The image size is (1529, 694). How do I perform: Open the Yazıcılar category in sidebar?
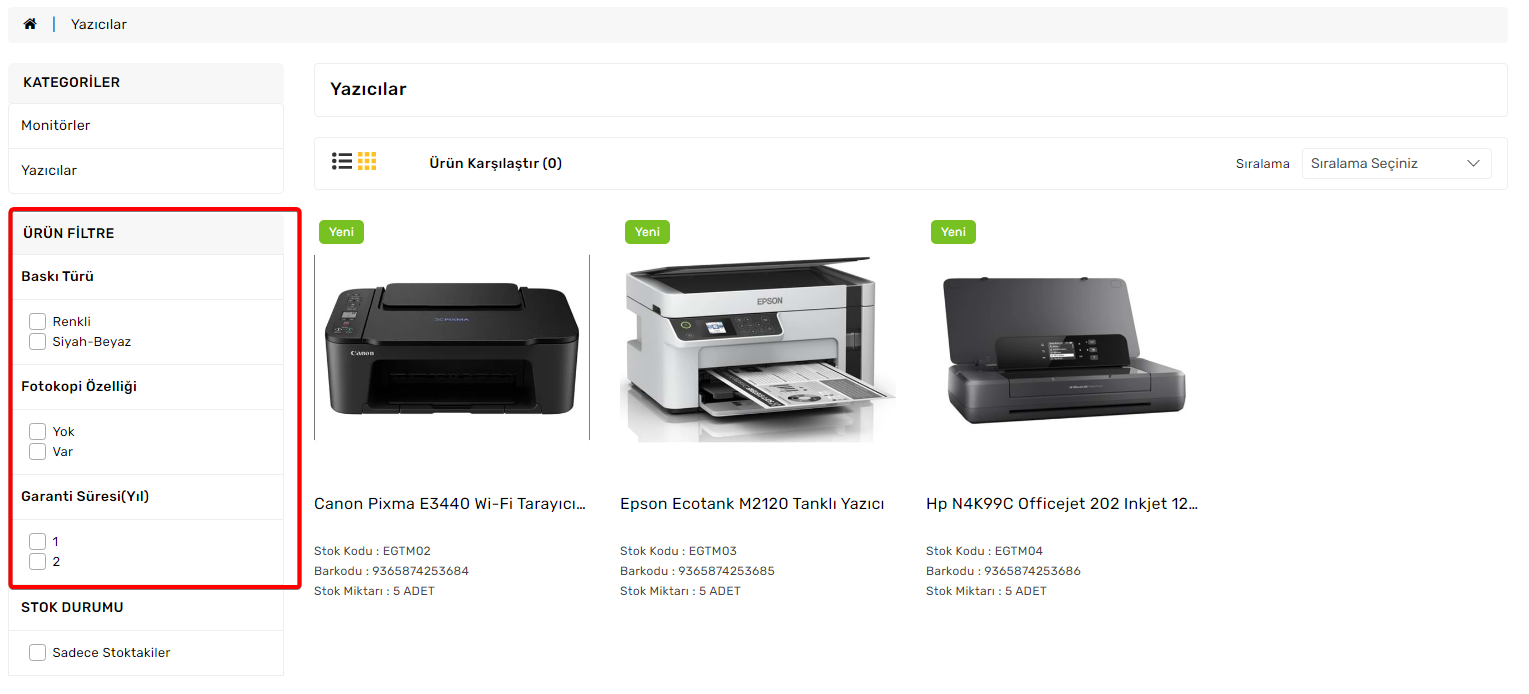point(146,171)
